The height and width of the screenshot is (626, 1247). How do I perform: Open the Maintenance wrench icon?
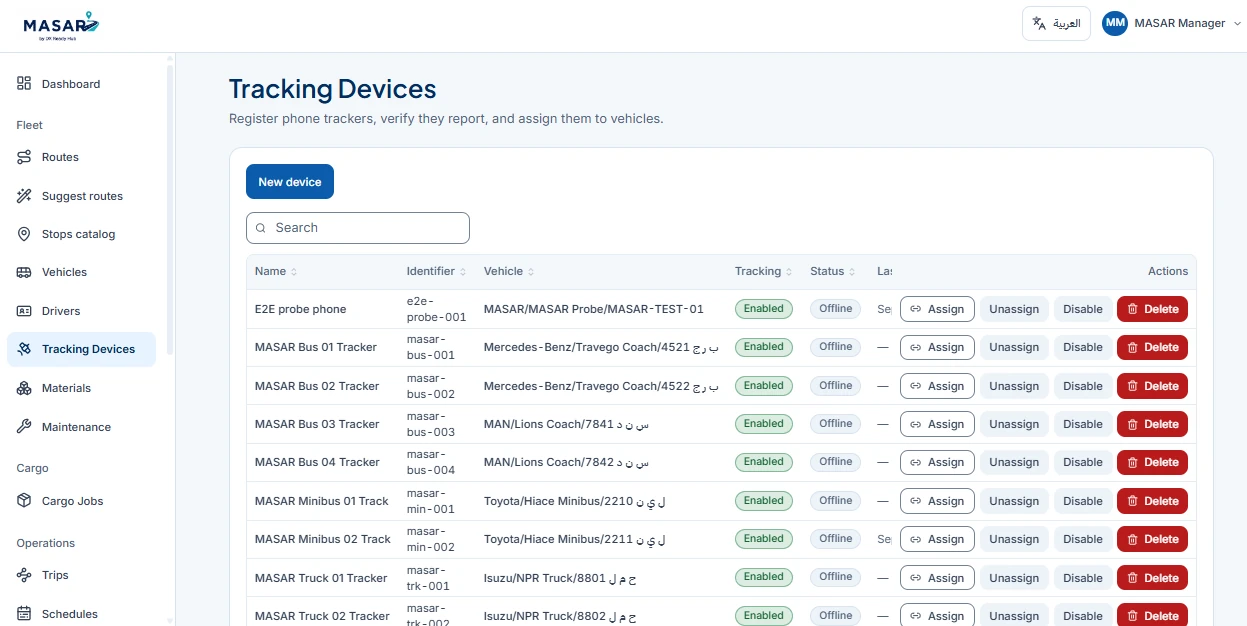[24, 427]
